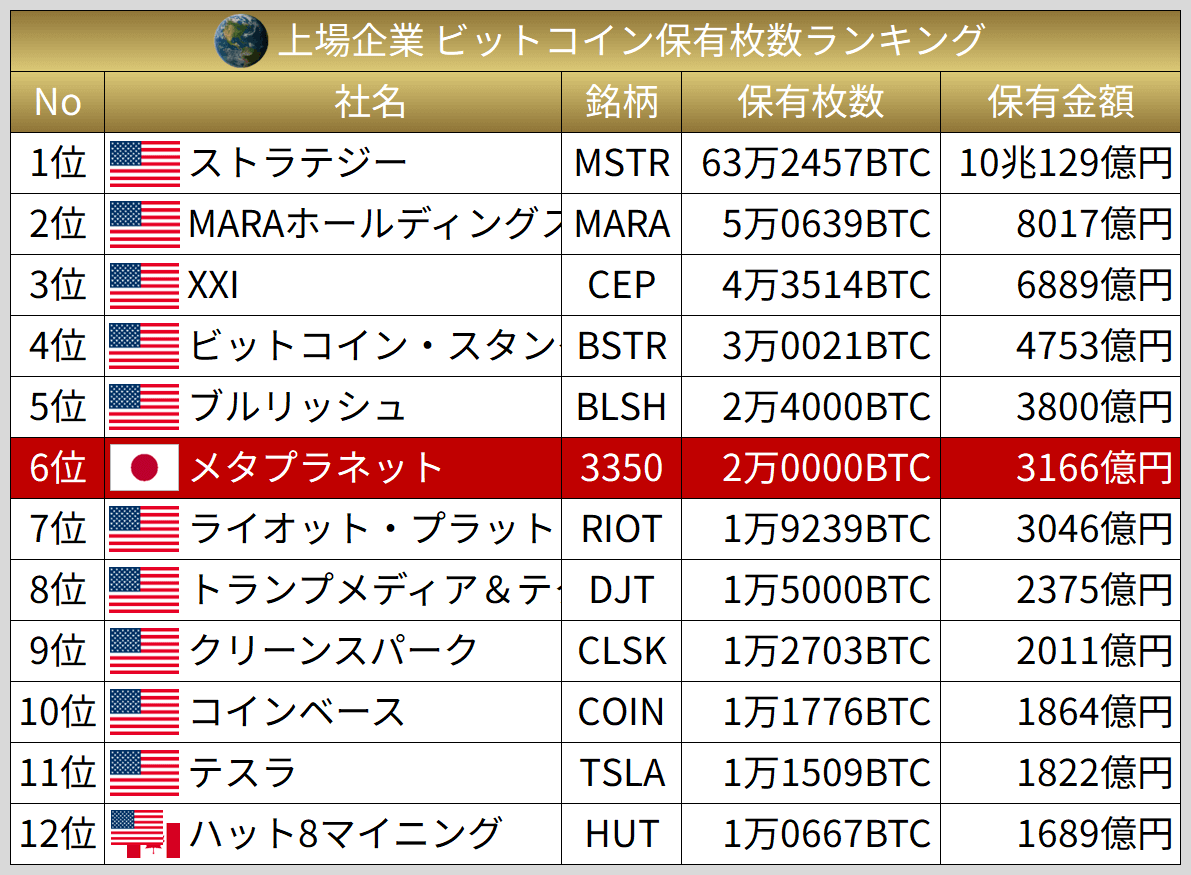Click the US flag in the DJT row
Image resolution: width=1191 pixels, height=875 pixels.
click(145, 590)
